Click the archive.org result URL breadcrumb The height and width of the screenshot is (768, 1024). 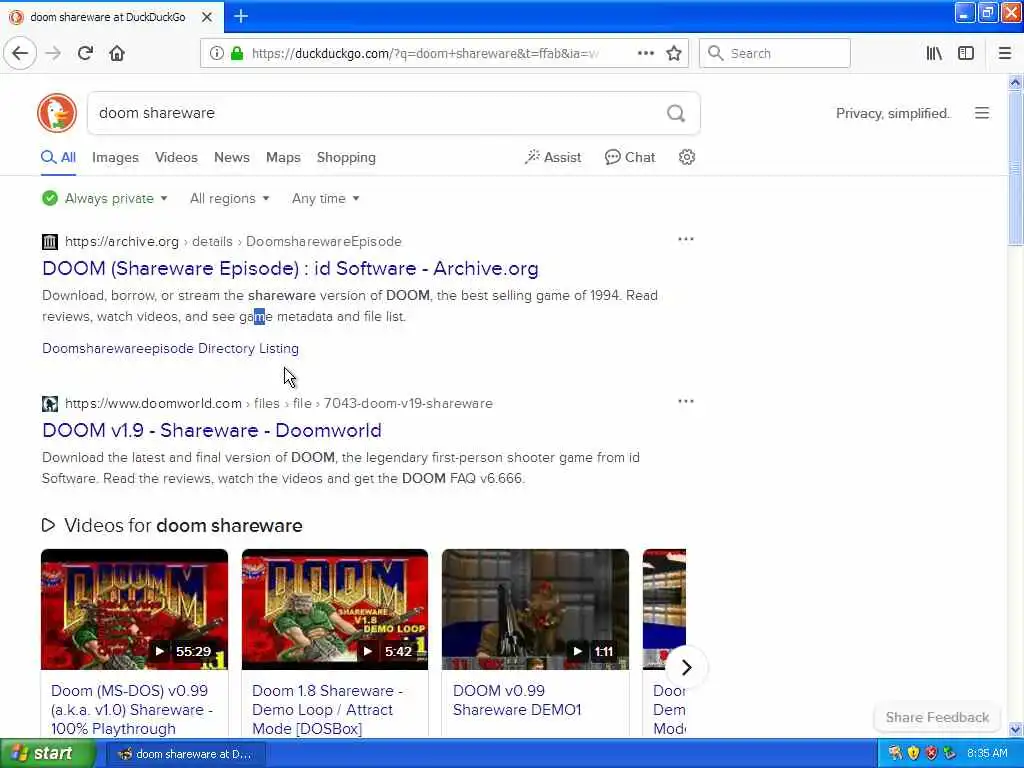(233, 242)
